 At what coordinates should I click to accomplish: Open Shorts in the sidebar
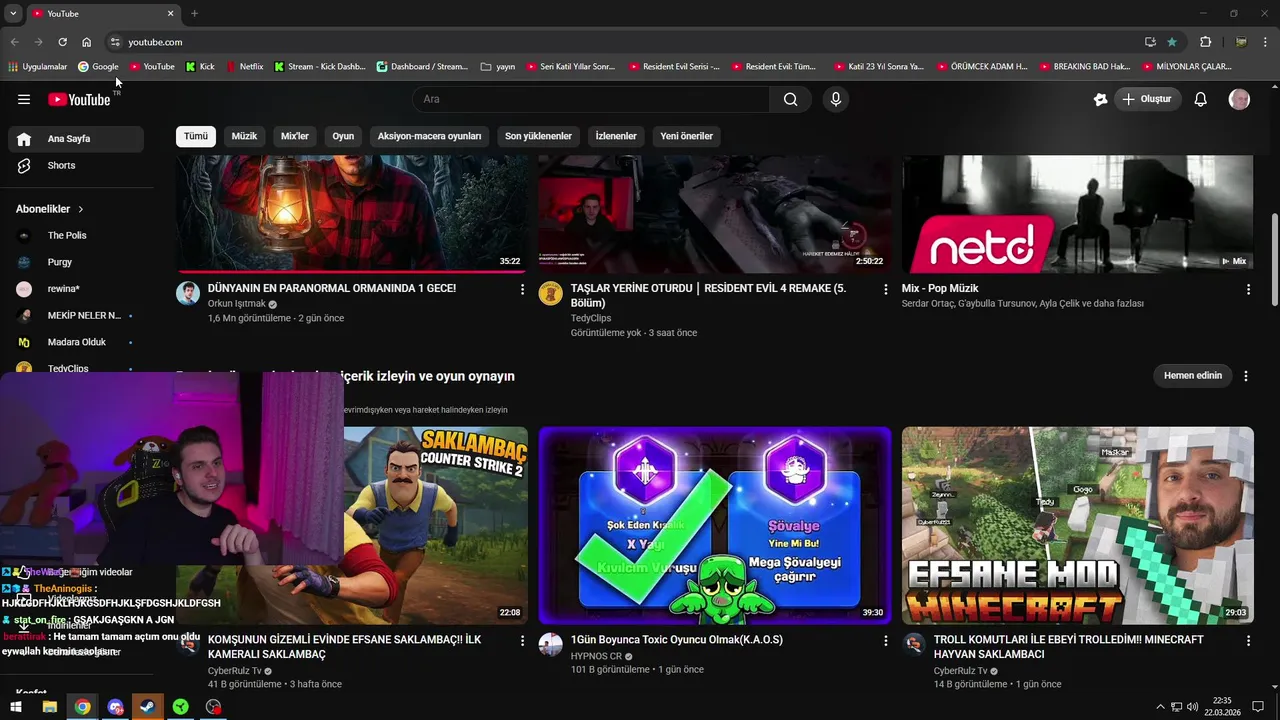pos(76,165)
